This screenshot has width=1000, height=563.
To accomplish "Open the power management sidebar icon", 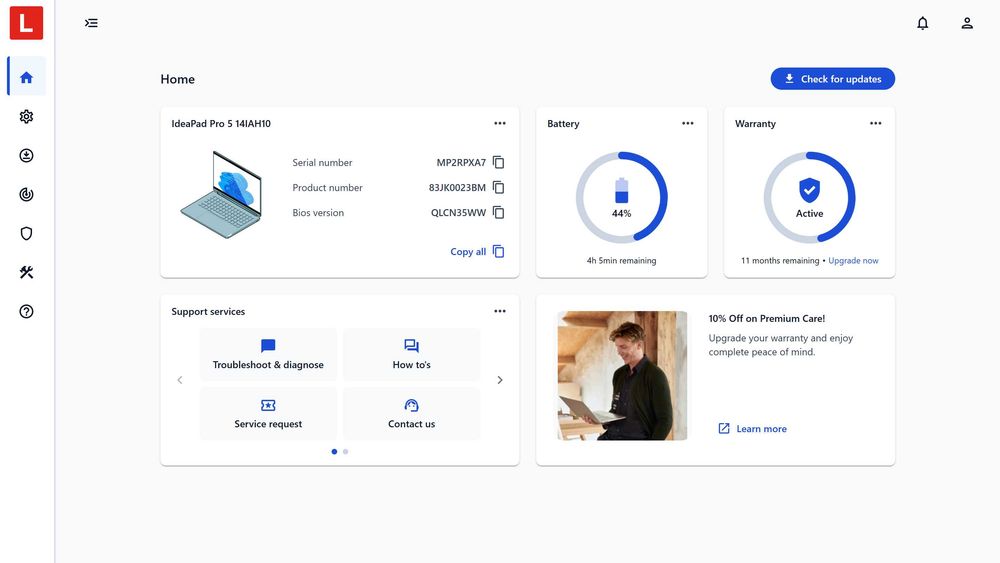I will point(26,194).
